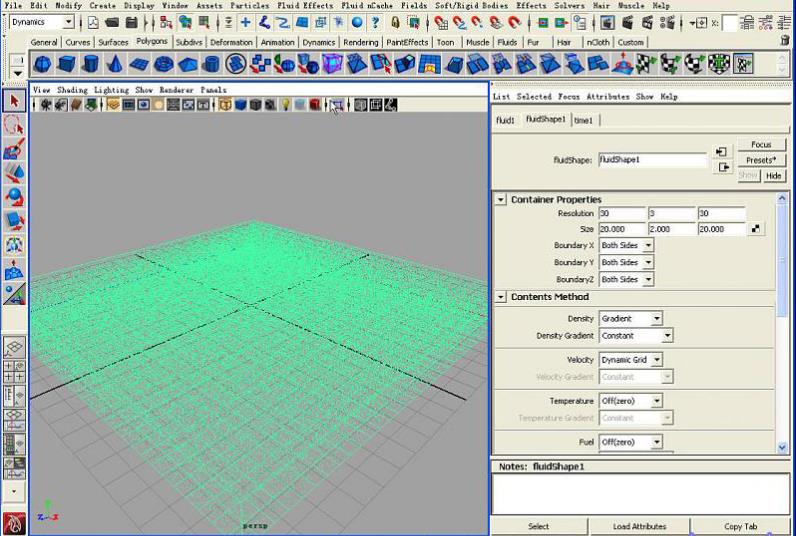This screenshot has width=796, height=536.
Task: Click the Notes text area
Action: [641, 494]
